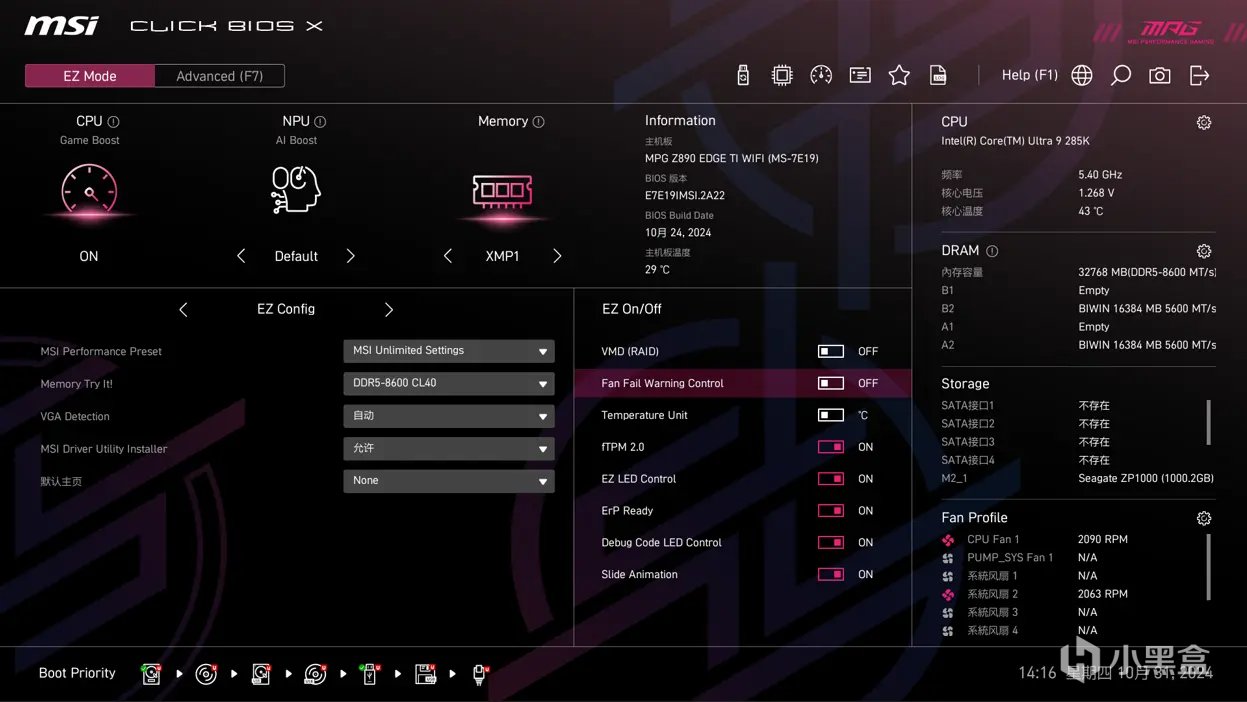Click Intel(R) Core(TM) Ultra 9 285K text
The height and width of the screenshot is (702, 1247).
click(1015, 142)
